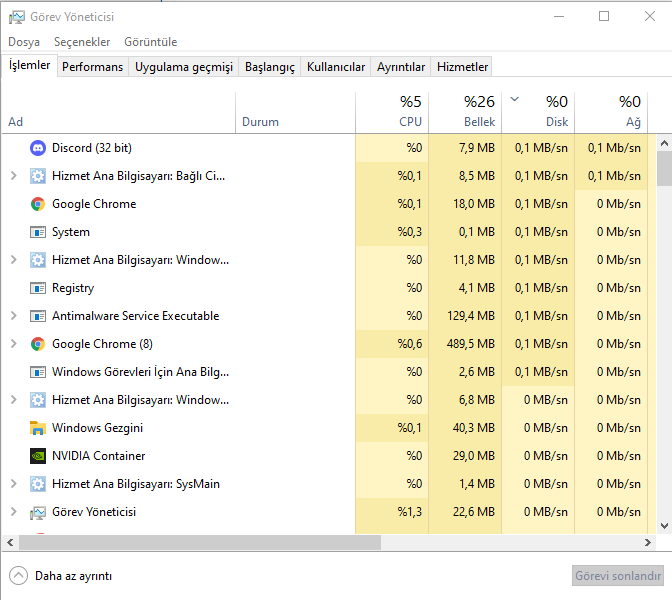Image resolution: width=672 pixels, height=600 pixels.
Task: Minimize the Görev Yöneticisi window
Action: [559, 17]
